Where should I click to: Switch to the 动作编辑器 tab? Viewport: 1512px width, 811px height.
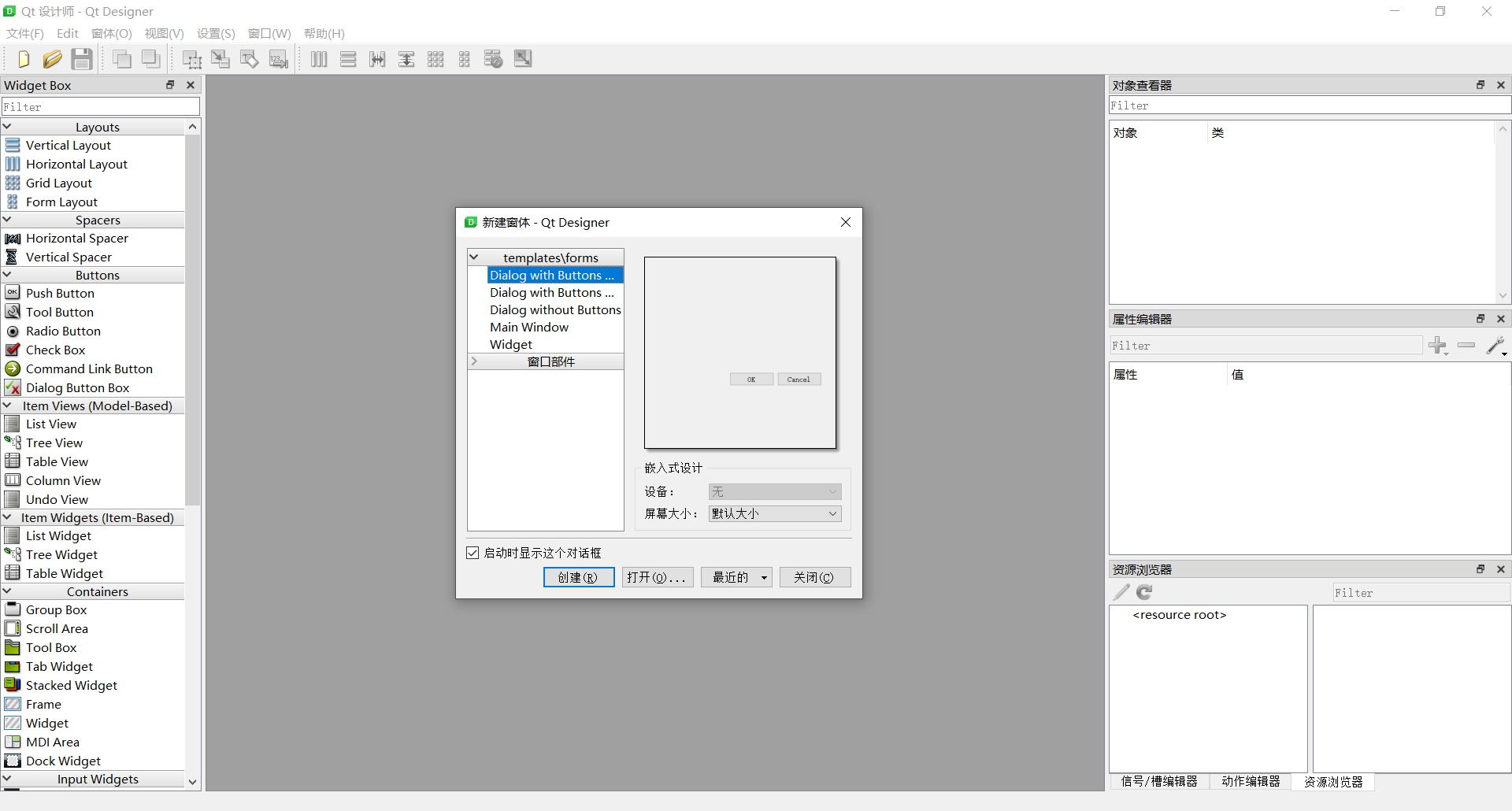1251,781
